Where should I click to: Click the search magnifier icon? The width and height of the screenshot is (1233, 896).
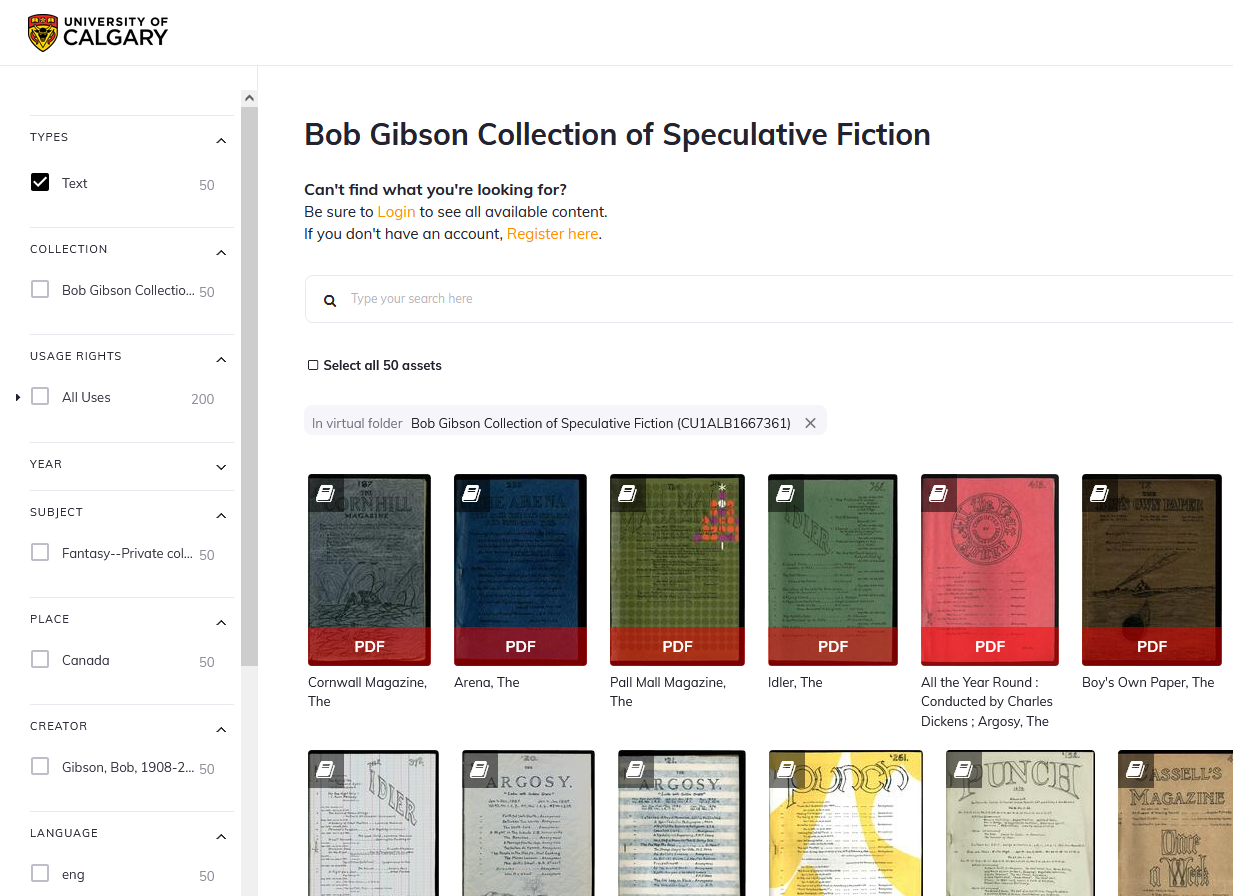(330, 300)
